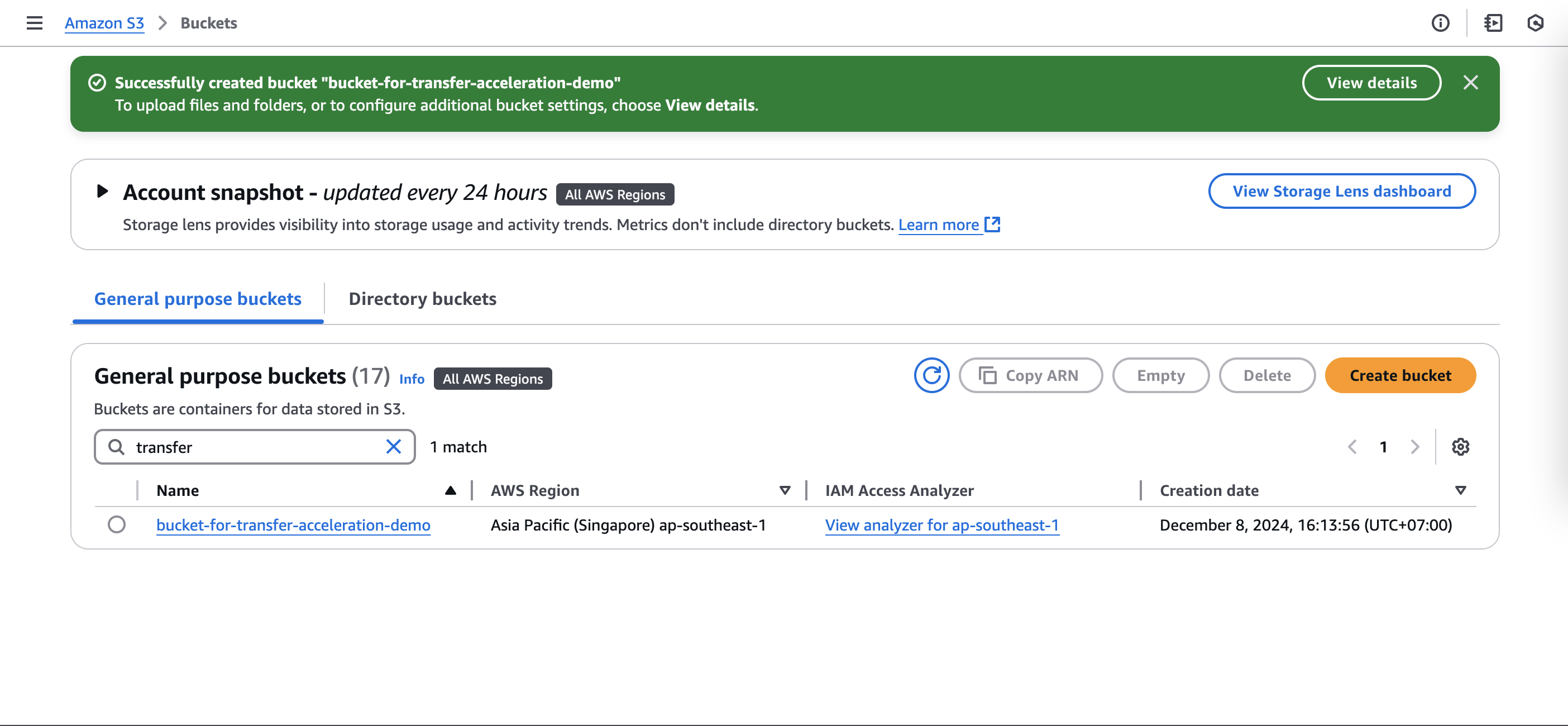Select General purpose buckets tab

coord(197,299)
